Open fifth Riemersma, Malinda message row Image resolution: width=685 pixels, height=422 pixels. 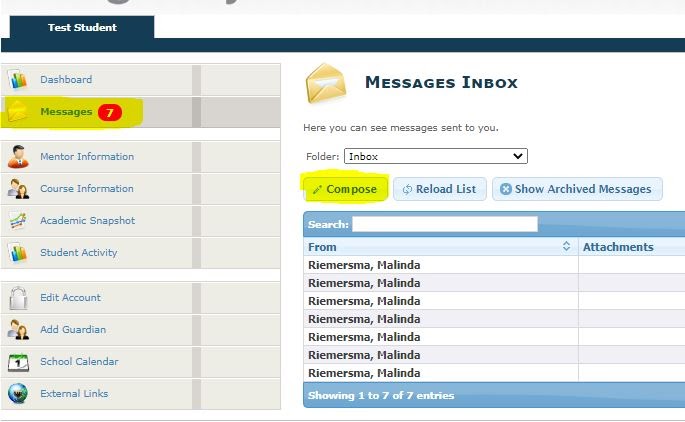coord(364,337)
